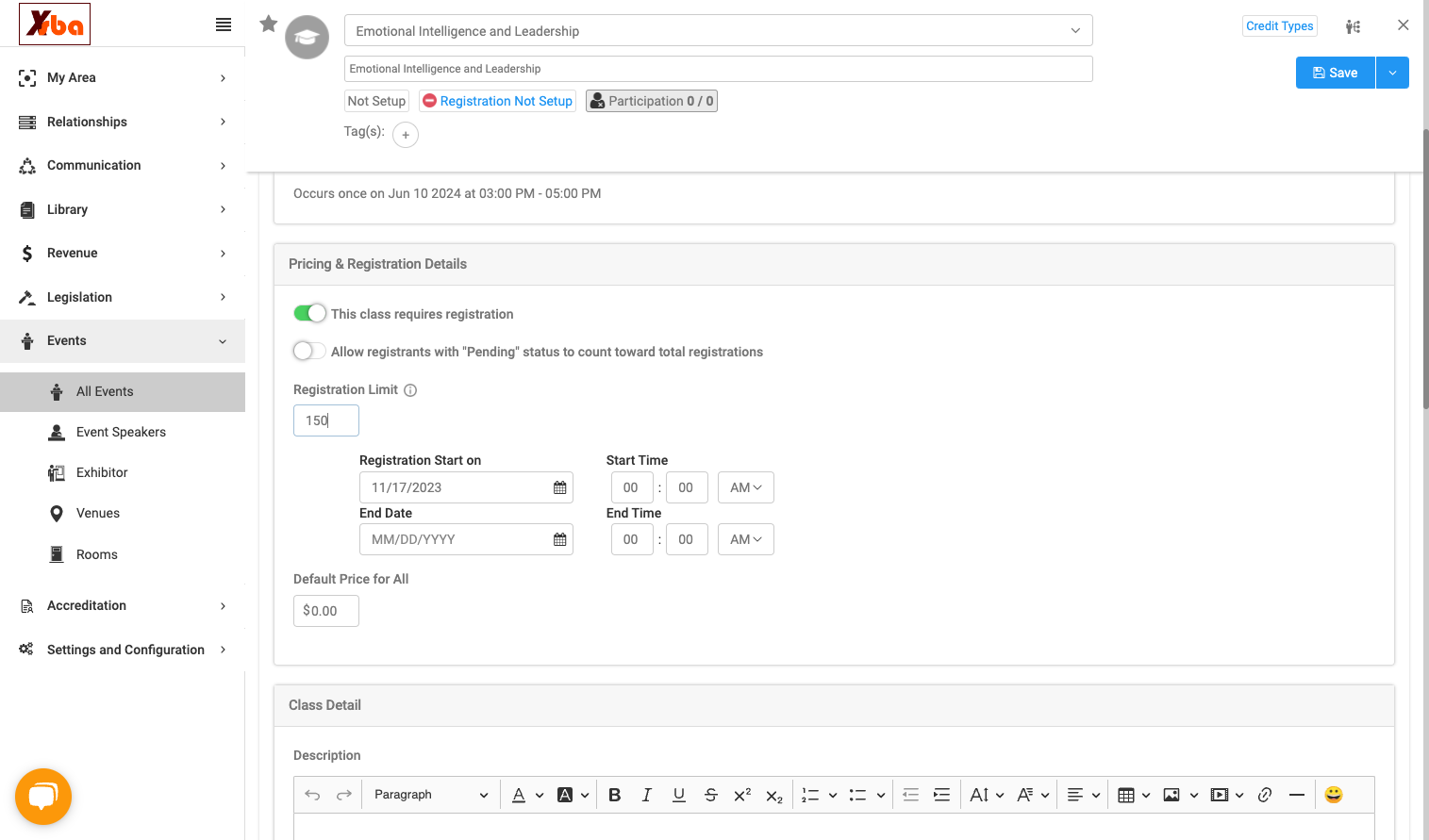Expand the Accreditation menu
Image resolution: width=1429 pixels, height=840 pixels.
tap(123, 605)
